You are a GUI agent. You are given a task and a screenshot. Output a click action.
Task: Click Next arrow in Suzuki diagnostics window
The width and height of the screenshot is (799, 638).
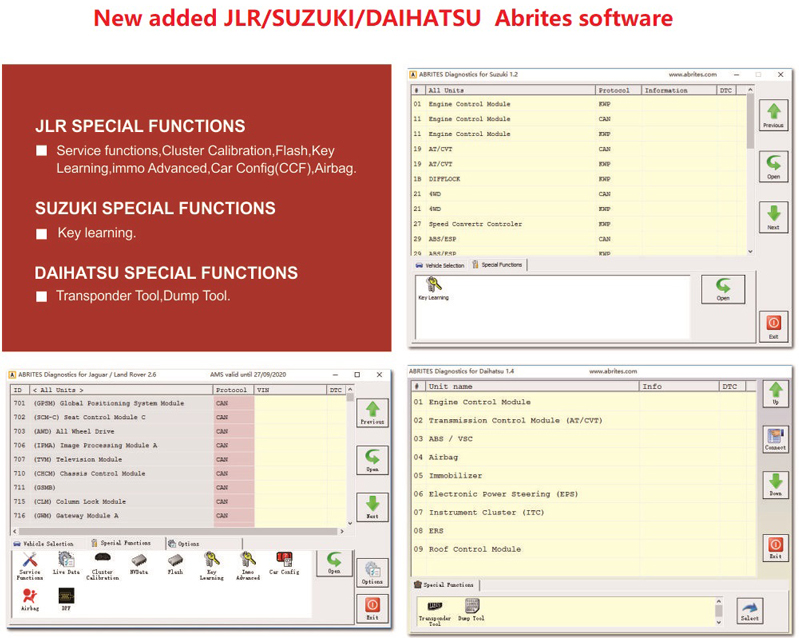click(x=773, y=217)
